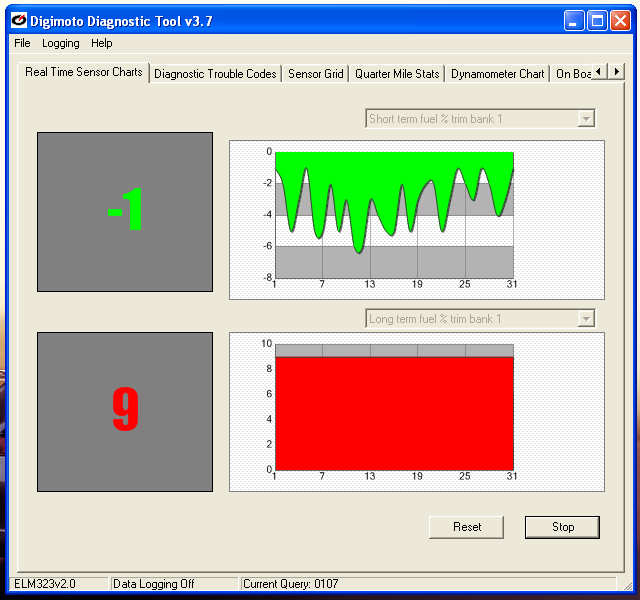Open the Logging menu
Image resolution: width=640 pixels, height=600 pixels.
[61, 43]
